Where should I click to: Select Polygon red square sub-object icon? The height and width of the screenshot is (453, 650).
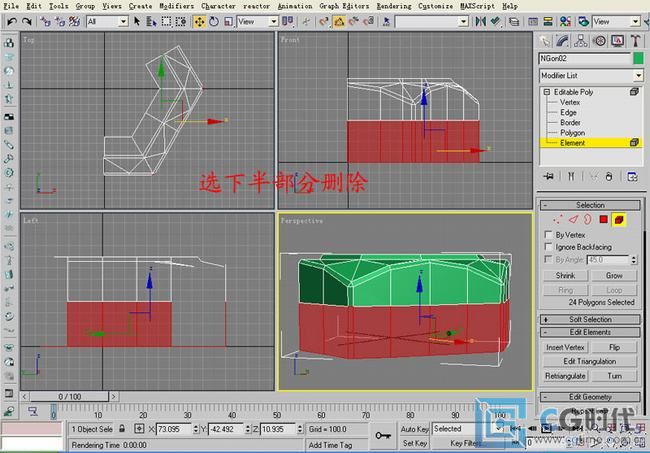point(604,220)
